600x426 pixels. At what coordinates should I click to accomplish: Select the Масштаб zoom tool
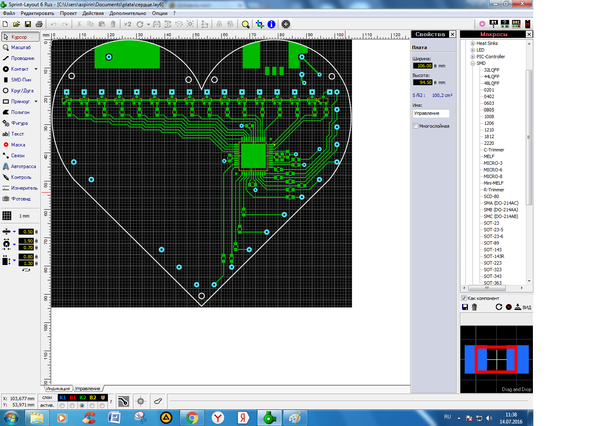[x=19, y=47]
